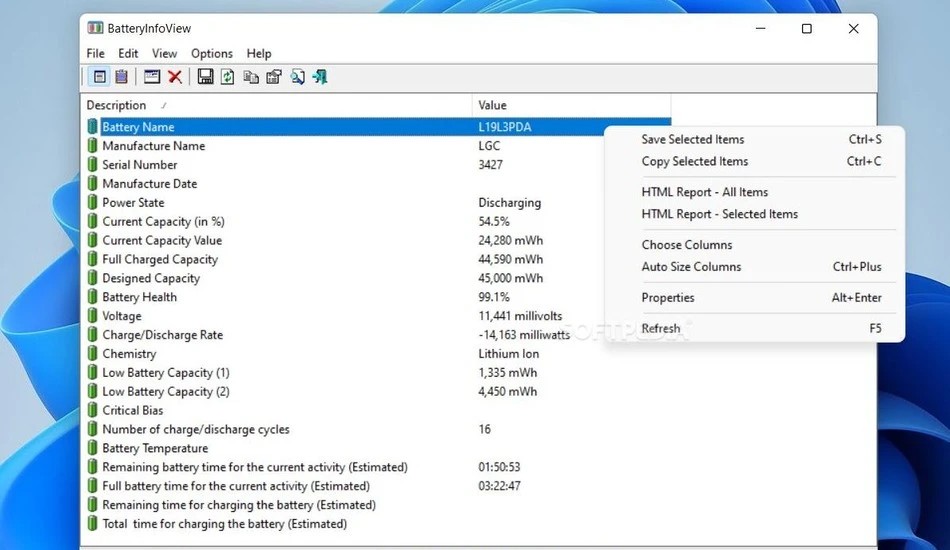This screenshot has height=550, width=950.
Task: Click the green refresh toolbar icon
Action: (x=228, y=77)
